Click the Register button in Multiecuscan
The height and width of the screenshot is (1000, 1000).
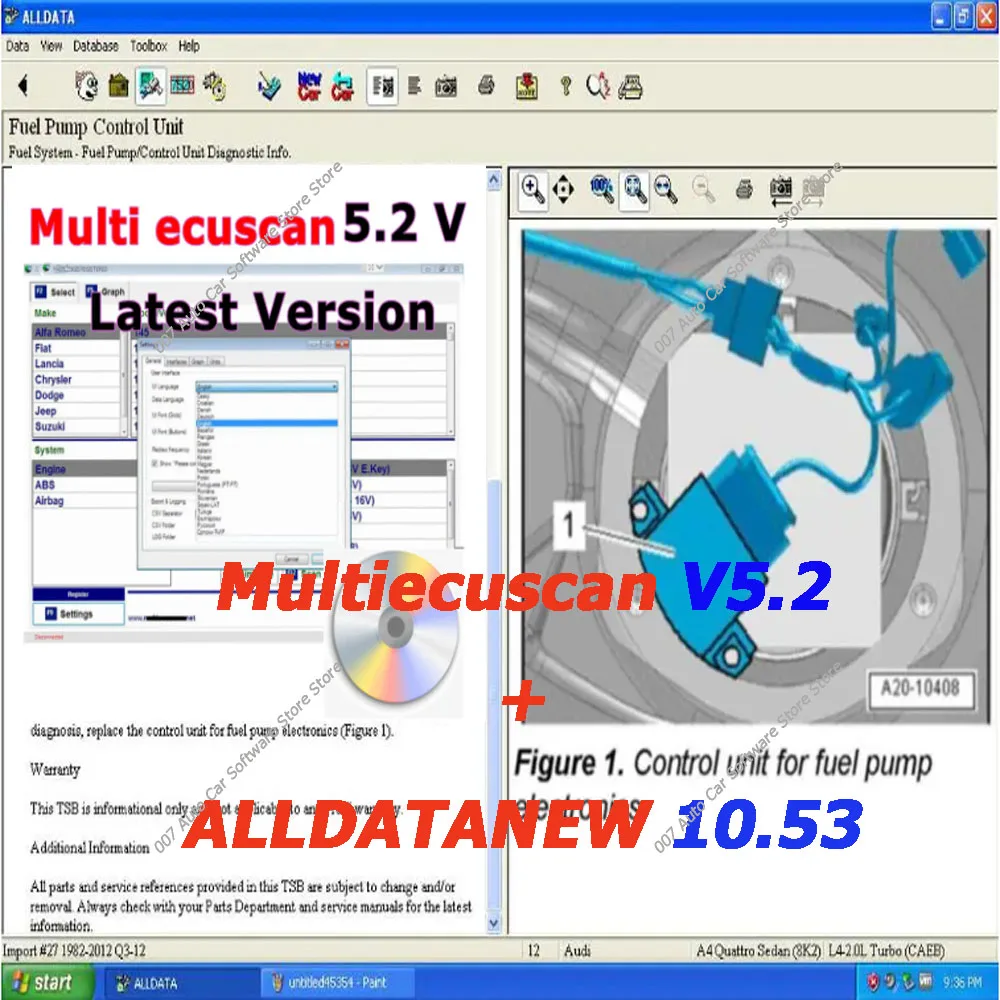80,594
